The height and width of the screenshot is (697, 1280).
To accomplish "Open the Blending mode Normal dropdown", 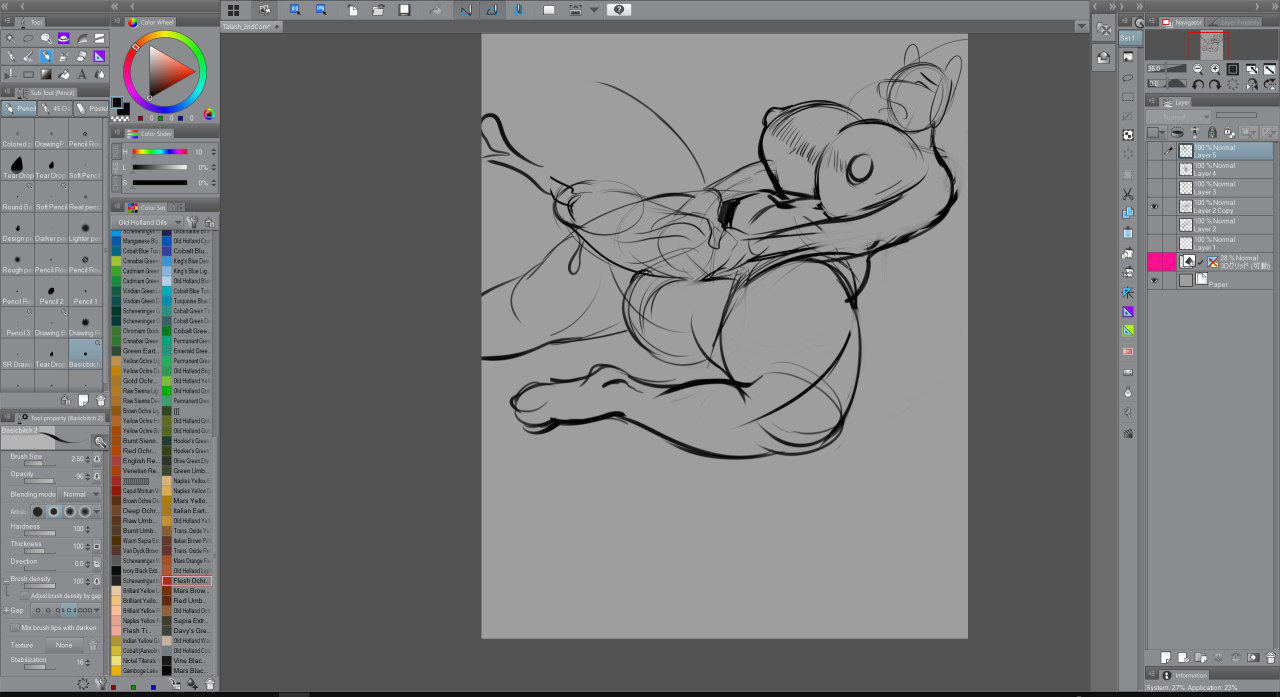I will pos(80,494).
